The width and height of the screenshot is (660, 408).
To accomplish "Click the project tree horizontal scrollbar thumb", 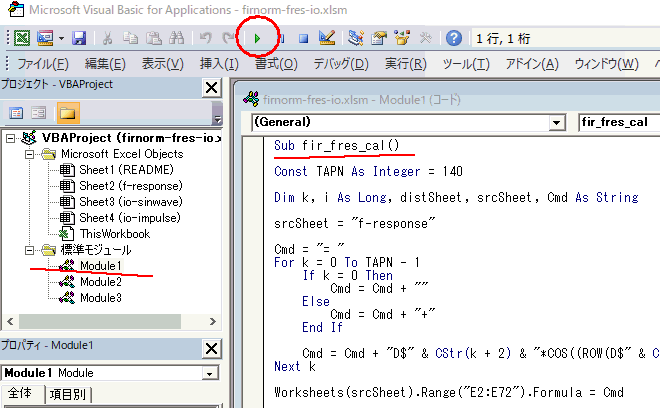I will 100,322.
